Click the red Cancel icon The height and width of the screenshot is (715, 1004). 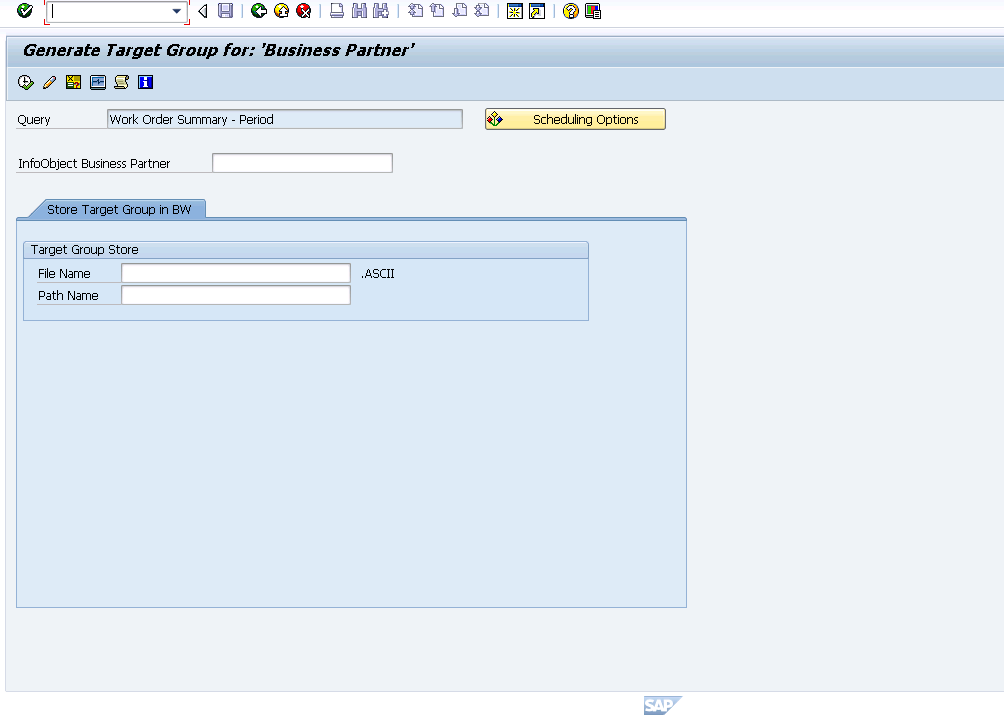[x=304, y=11]
